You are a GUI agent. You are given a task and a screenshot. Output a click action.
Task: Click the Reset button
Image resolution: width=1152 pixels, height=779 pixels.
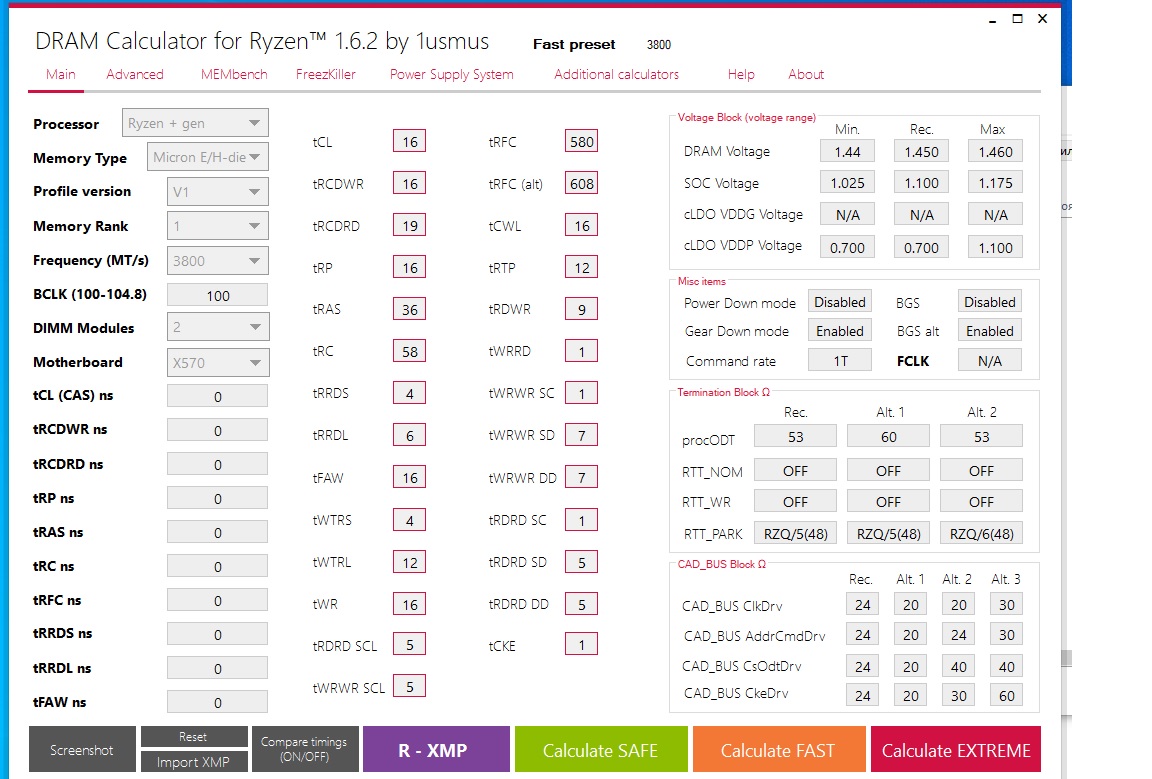(193, 736)
